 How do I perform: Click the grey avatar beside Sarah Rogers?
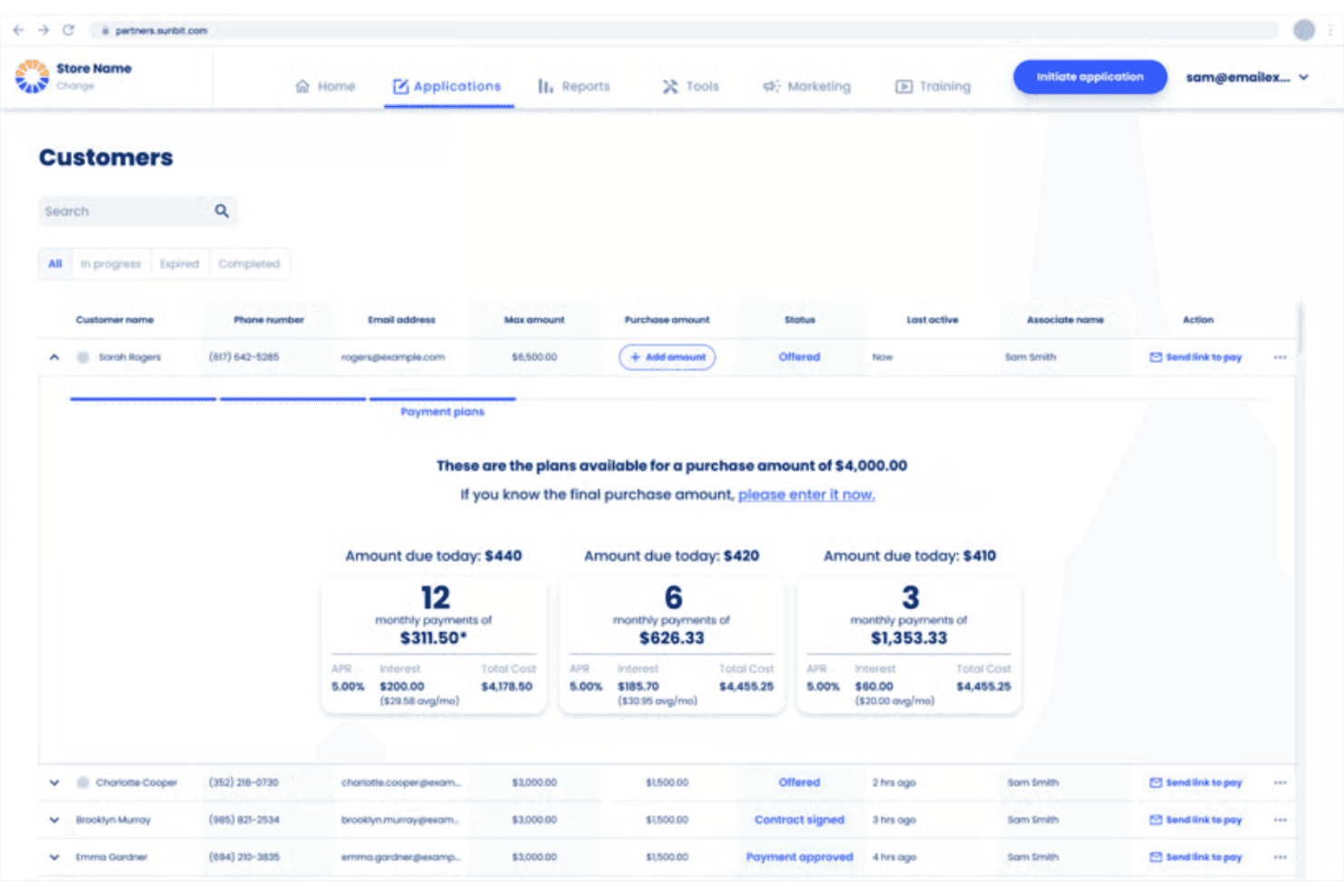click(83, 357)
